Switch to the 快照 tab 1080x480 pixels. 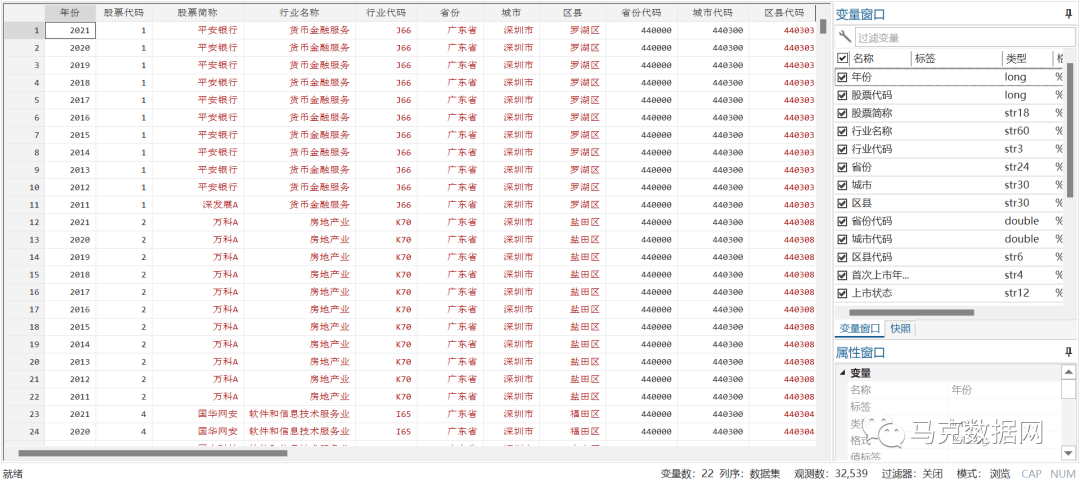pyautogui.click(x=900, y=328)
